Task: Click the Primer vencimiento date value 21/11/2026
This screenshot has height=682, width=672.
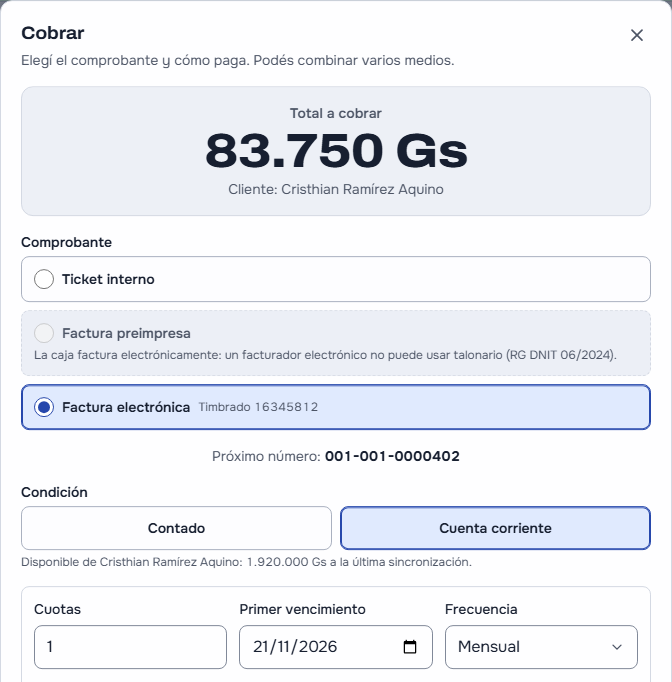Action: [x=295, y=647]
